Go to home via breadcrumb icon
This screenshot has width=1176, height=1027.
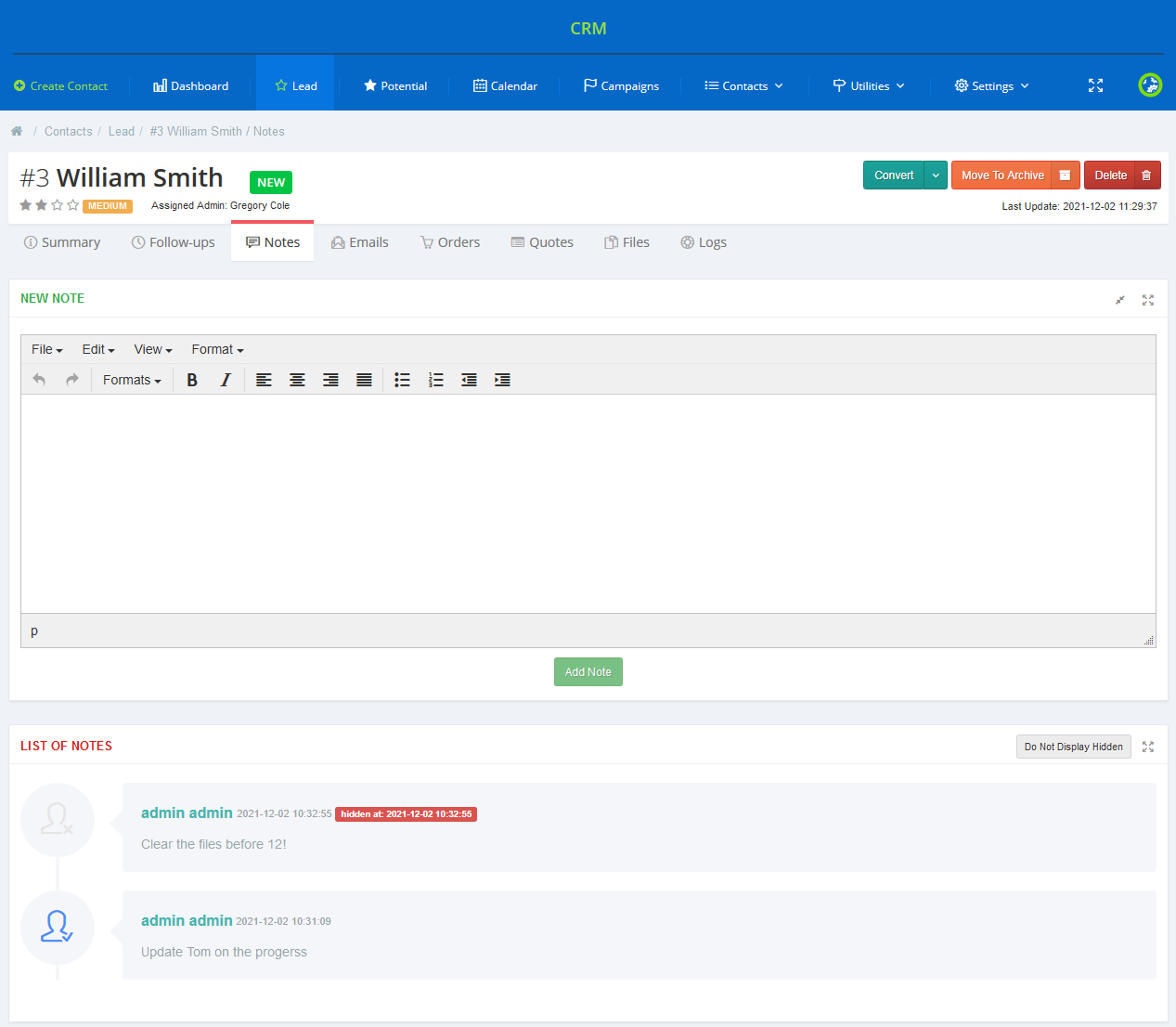[x=17, y=131]
